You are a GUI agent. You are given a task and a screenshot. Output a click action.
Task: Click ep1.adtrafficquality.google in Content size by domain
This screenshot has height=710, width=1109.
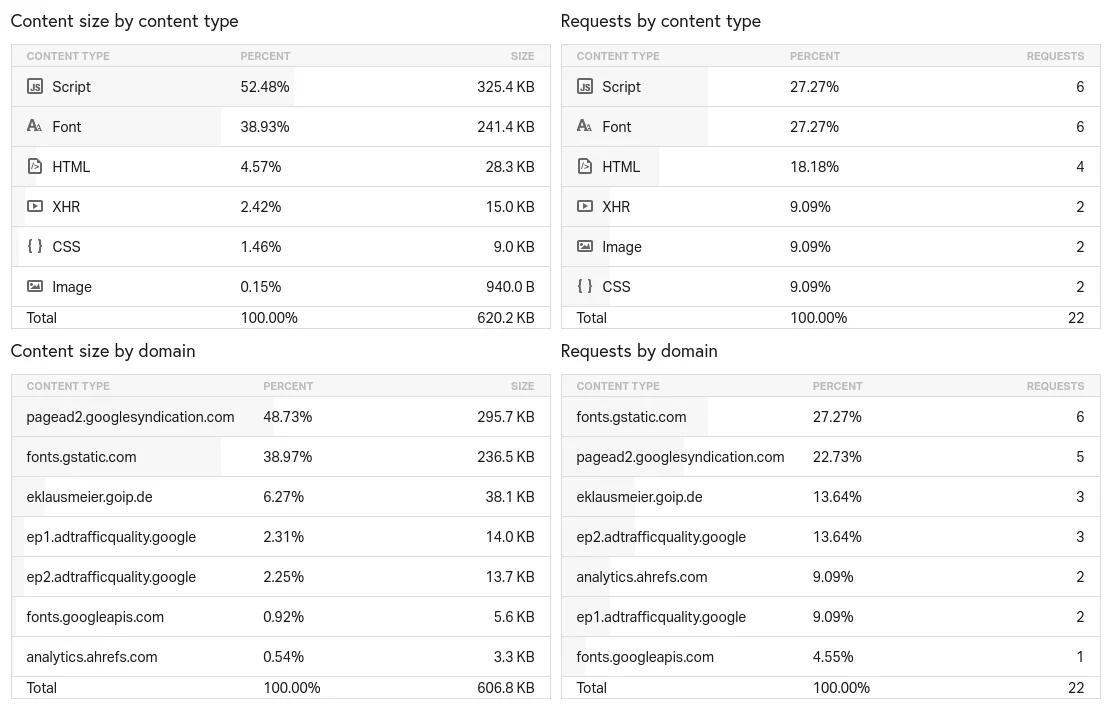pyautogui.click(x=111, y=537)
